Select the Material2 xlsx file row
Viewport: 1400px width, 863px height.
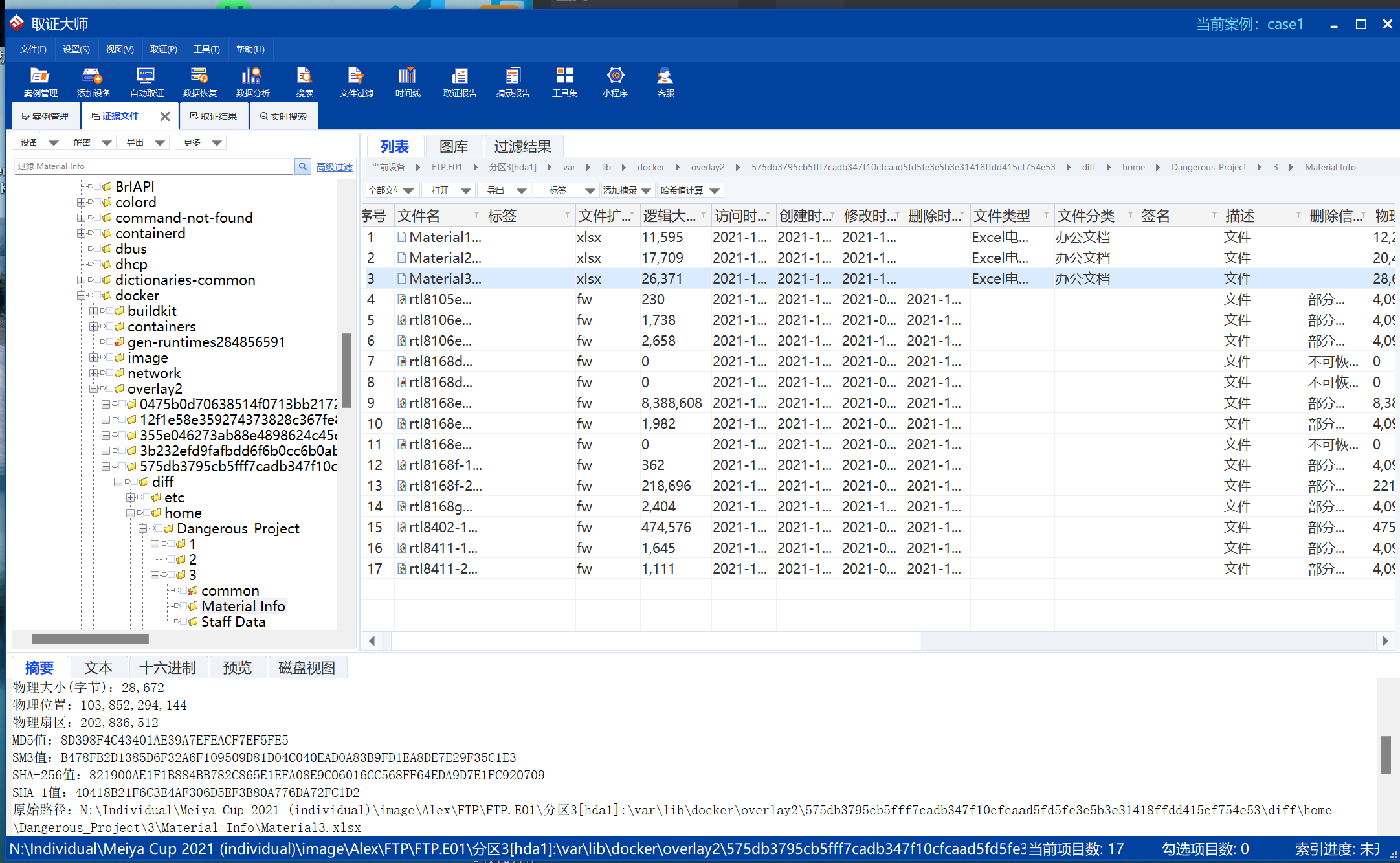coord(445,258)
